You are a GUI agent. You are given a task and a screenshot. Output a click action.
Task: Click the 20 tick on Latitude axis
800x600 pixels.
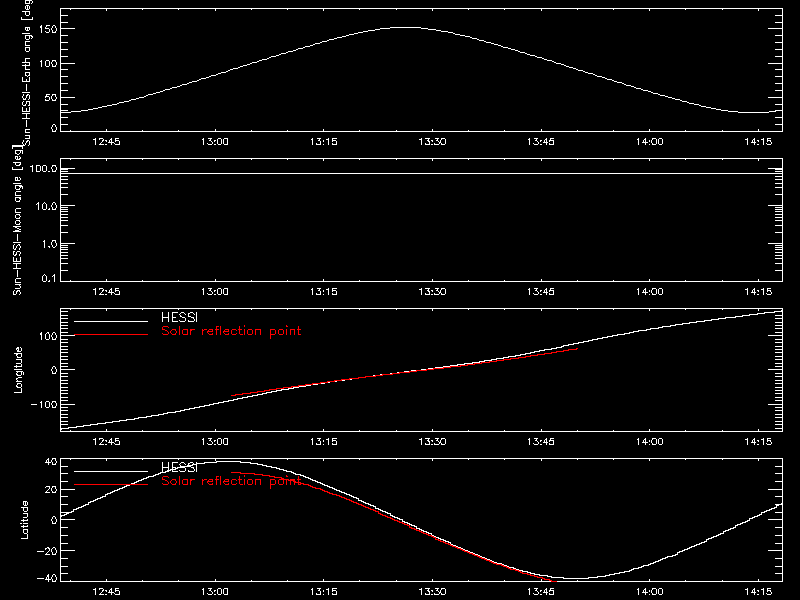click(51, 490)
